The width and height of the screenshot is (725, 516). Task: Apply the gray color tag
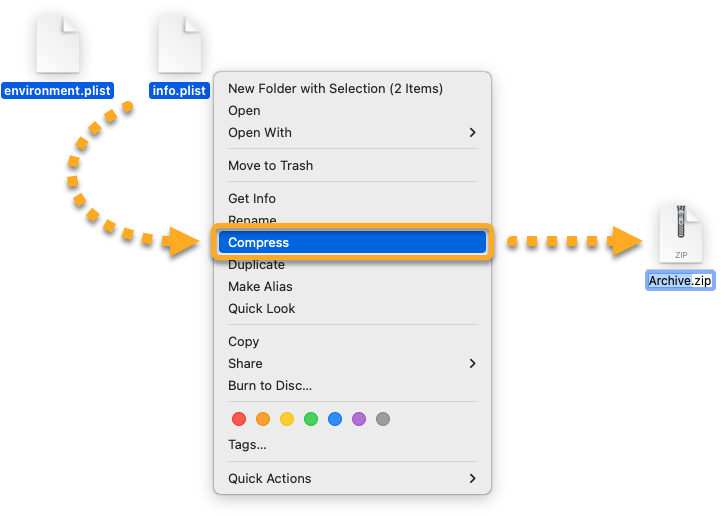383,419
